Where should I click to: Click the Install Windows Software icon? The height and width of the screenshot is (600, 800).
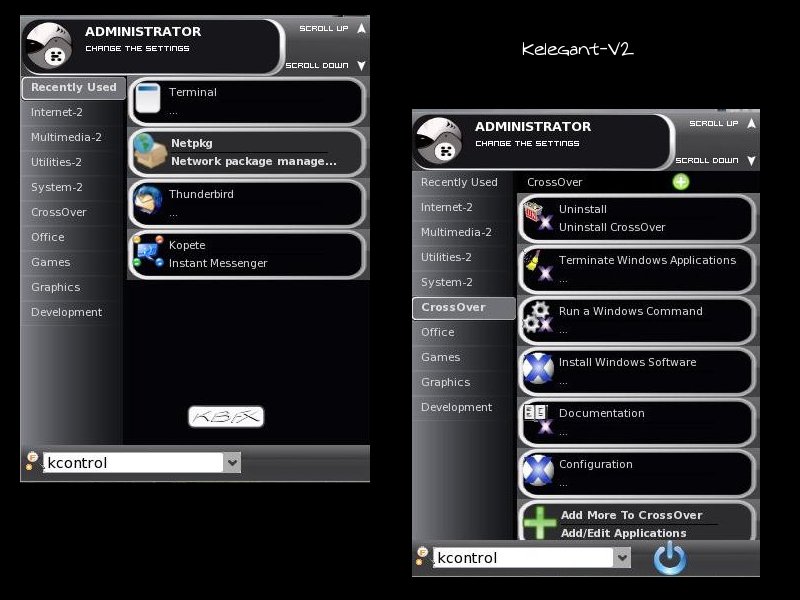click(x=538, y=368)
